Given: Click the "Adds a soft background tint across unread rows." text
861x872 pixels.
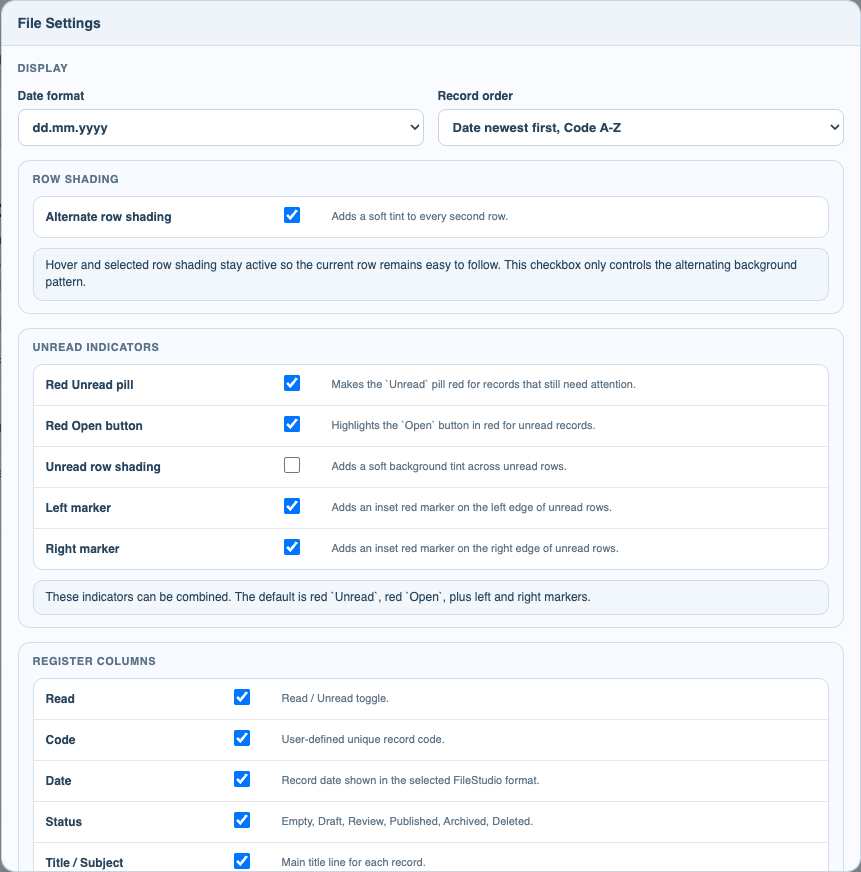Looking at the screenshot, I should (449, 467).
